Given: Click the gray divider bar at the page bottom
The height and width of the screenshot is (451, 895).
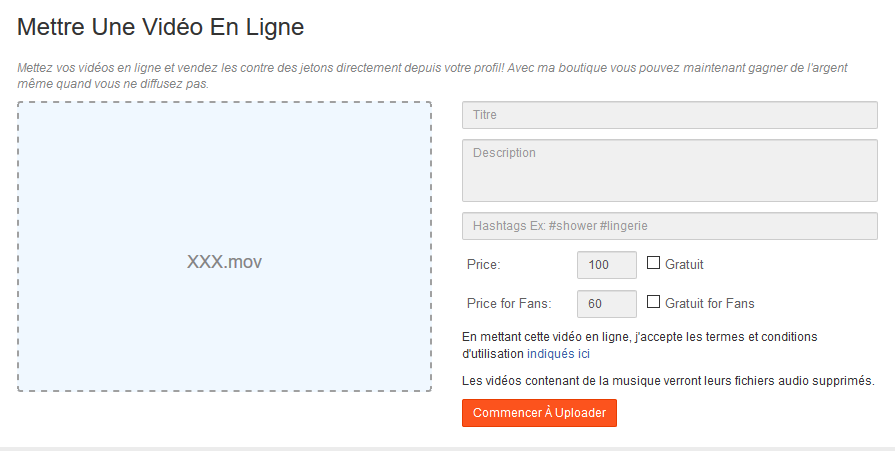Looking at the screenshot, I should click(447, 448).
